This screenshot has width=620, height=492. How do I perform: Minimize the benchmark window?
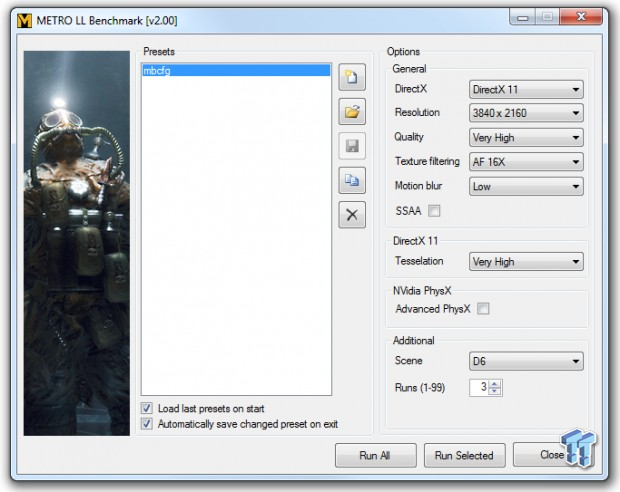(x=523, y=18)
